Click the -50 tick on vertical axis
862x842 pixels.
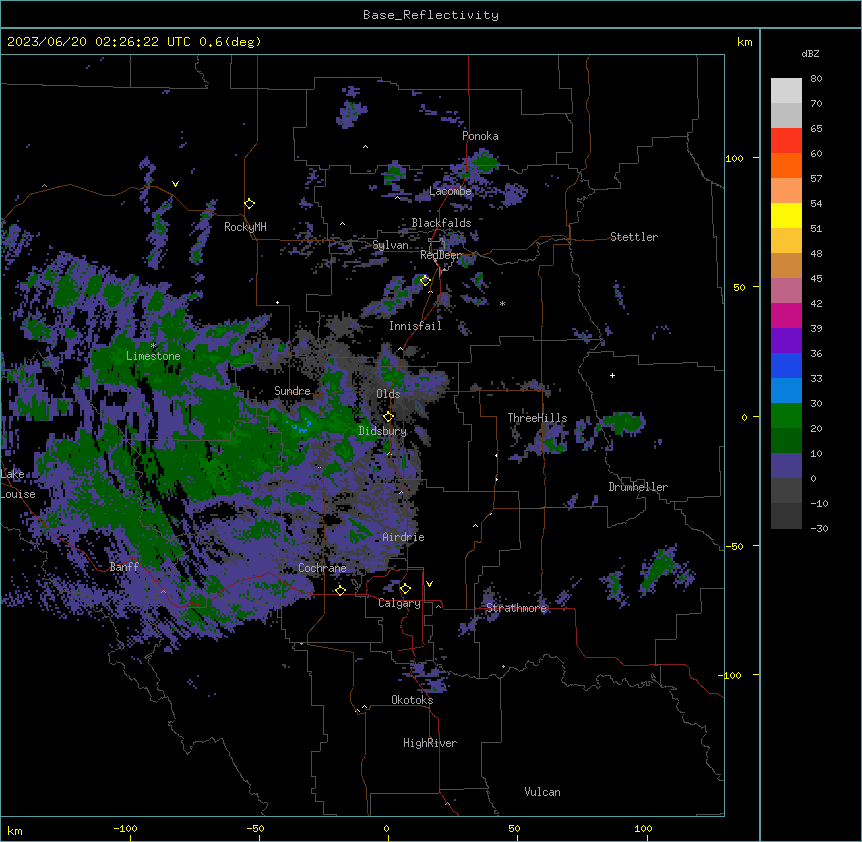(734, 546)
